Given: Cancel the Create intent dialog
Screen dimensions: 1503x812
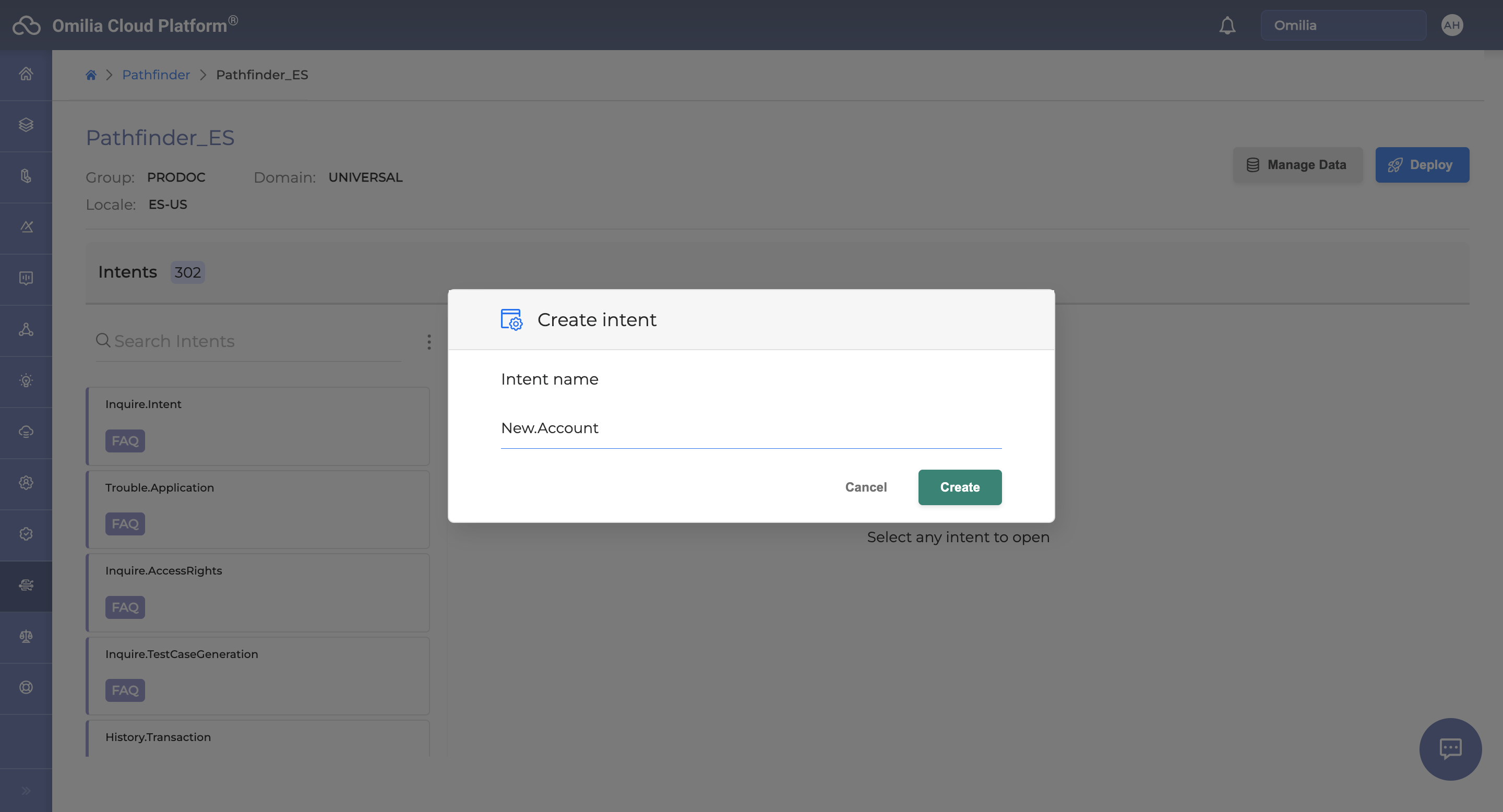Looking at the screenshot, I should pyautogui.click(x=865, y=487).
